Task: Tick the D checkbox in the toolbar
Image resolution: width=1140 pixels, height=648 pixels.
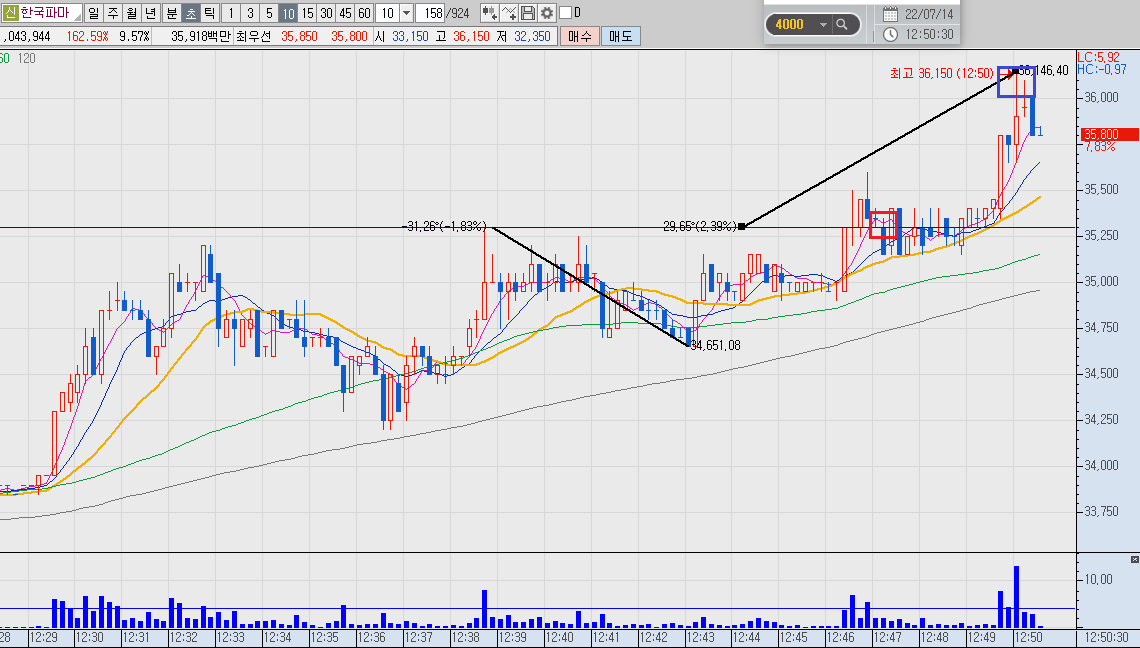Action: (565, 13)
